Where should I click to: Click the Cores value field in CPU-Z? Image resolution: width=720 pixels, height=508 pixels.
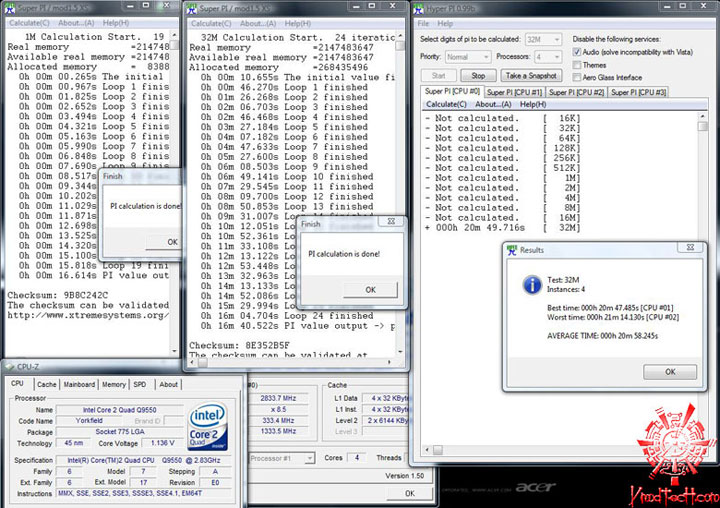(x=356, y=457)
